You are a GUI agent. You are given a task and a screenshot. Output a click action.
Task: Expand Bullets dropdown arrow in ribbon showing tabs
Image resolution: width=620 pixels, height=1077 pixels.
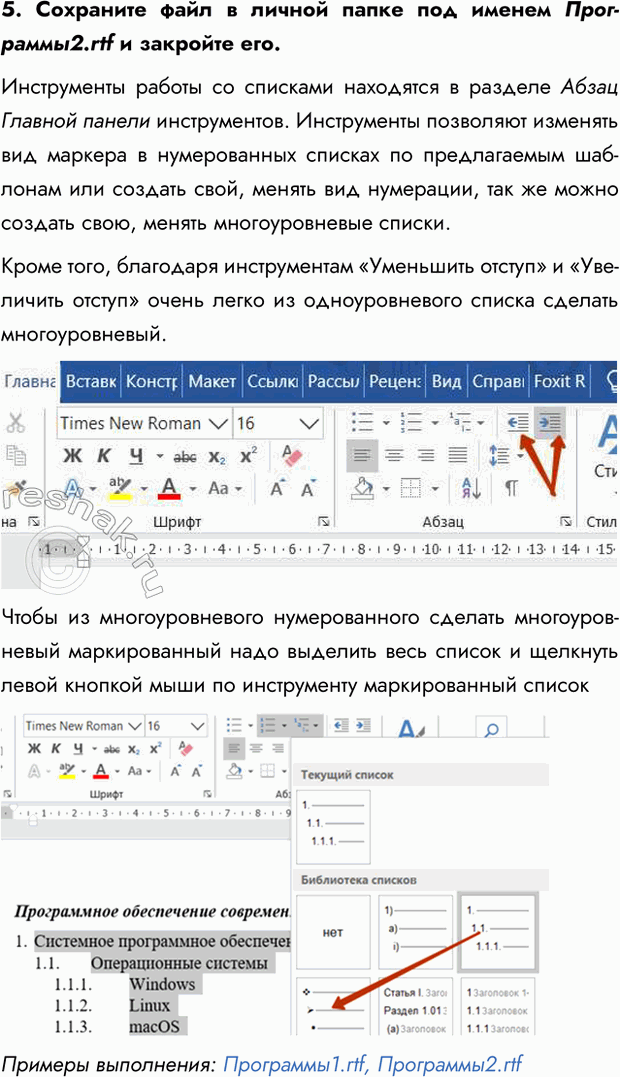pyautogui.click(x=386, y=423)
